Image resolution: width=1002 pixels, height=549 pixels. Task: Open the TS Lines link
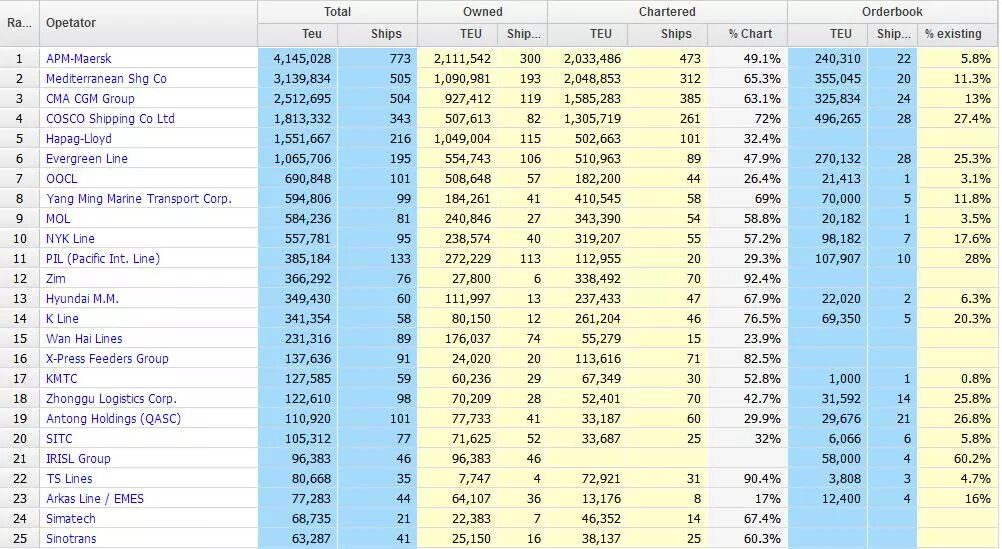69,479
